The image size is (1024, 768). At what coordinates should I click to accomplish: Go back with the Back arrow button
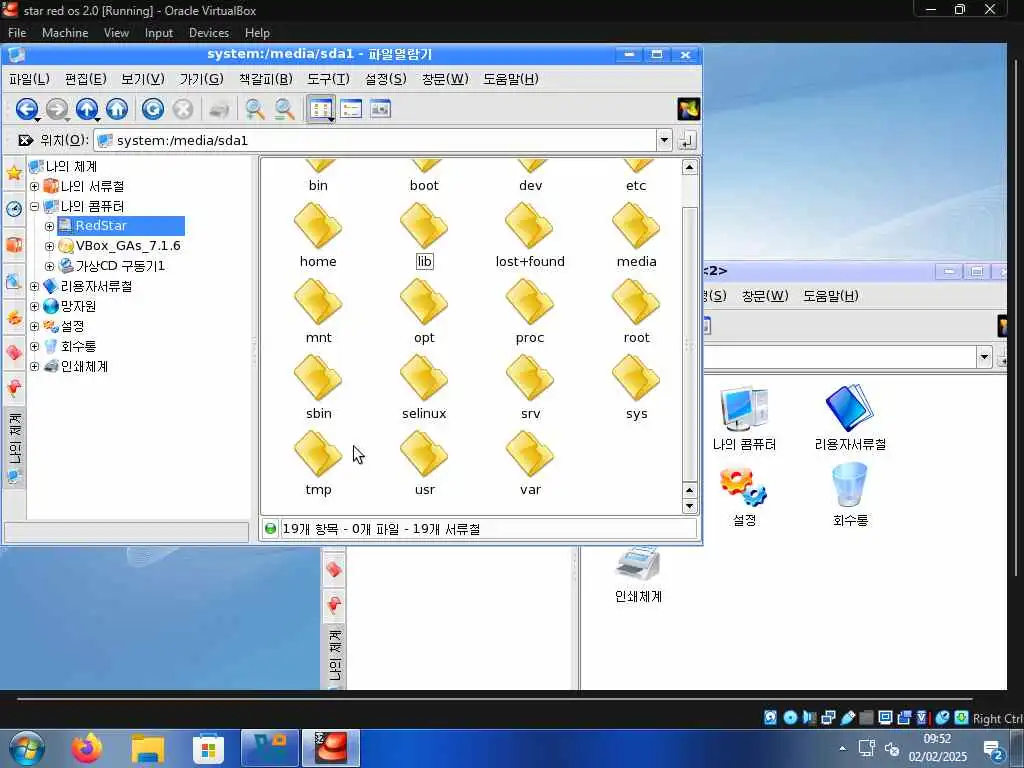(x=26, y=109)
